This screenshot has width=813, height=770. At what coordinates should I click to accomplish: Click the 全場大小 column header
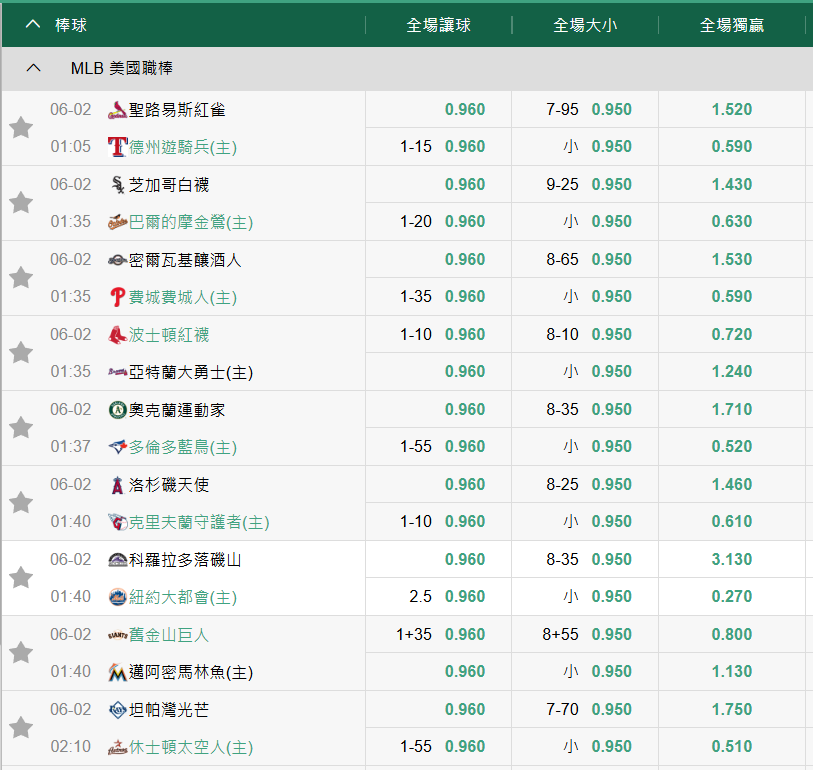[585, 25]
